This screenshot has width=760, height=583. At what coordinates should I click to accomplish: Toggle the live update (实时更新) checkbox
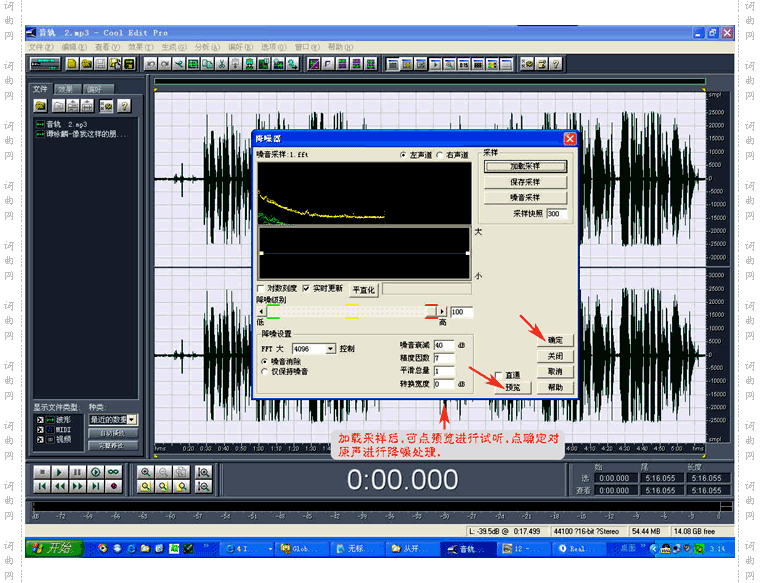pyautogui.click(x=306, y=288)
